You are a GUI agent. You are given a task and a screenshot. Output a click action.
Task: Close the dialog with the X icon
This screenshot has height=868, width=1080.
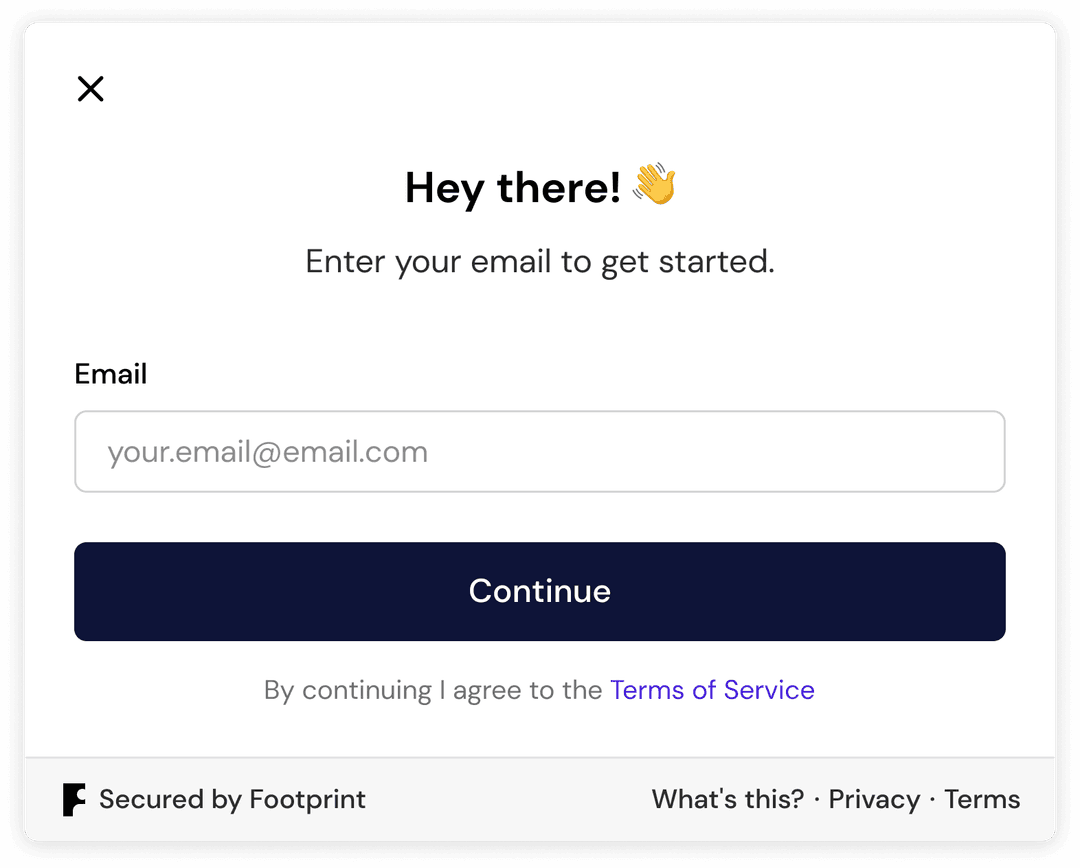tap(90, 89)
